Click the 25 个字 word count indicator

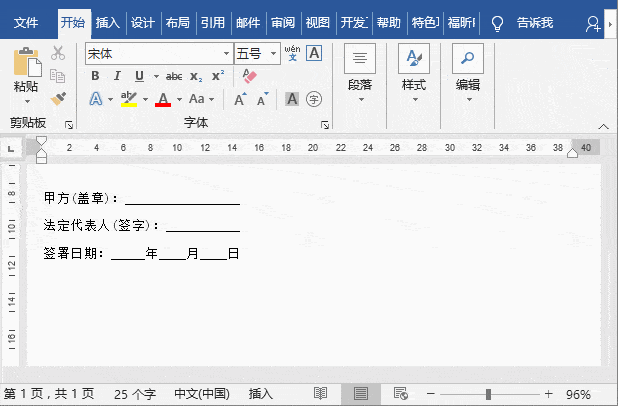tap(135, 394)
